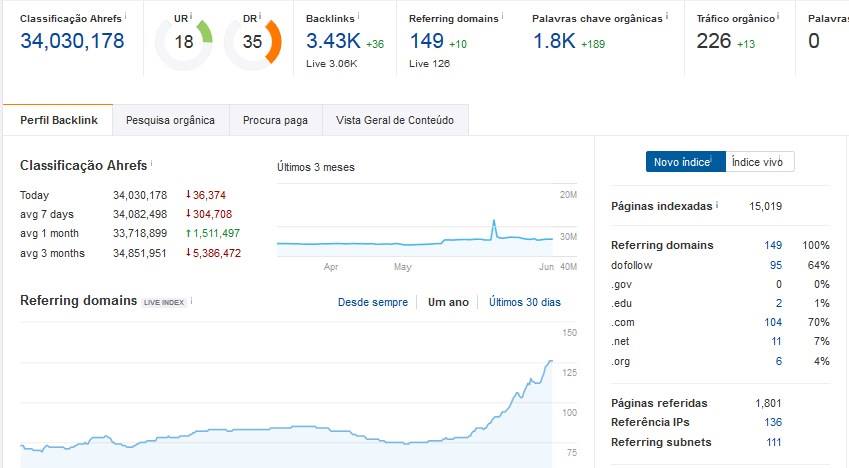Select Vista Geral de Conteúdo tab

395,120
